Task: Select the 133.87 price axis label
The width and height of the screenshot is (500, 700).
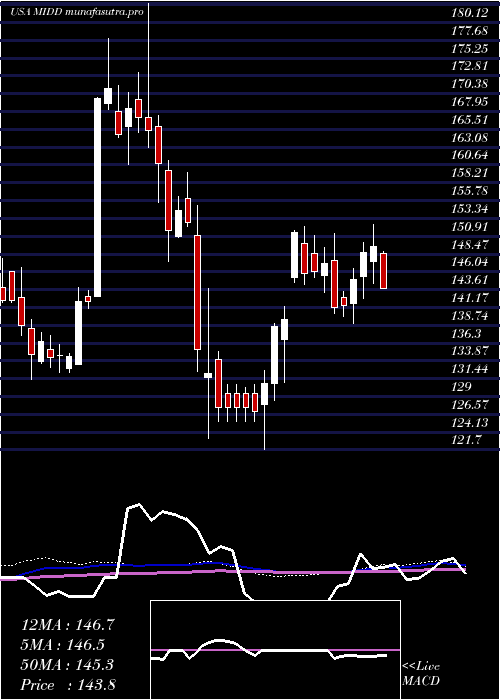Action: click(x=470, y=351)
